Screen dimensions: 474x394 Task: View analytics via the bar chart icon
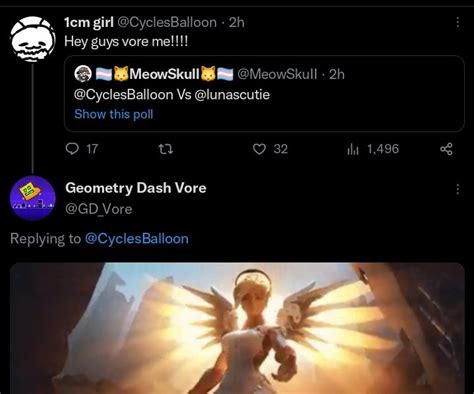(x=353, y=149)
